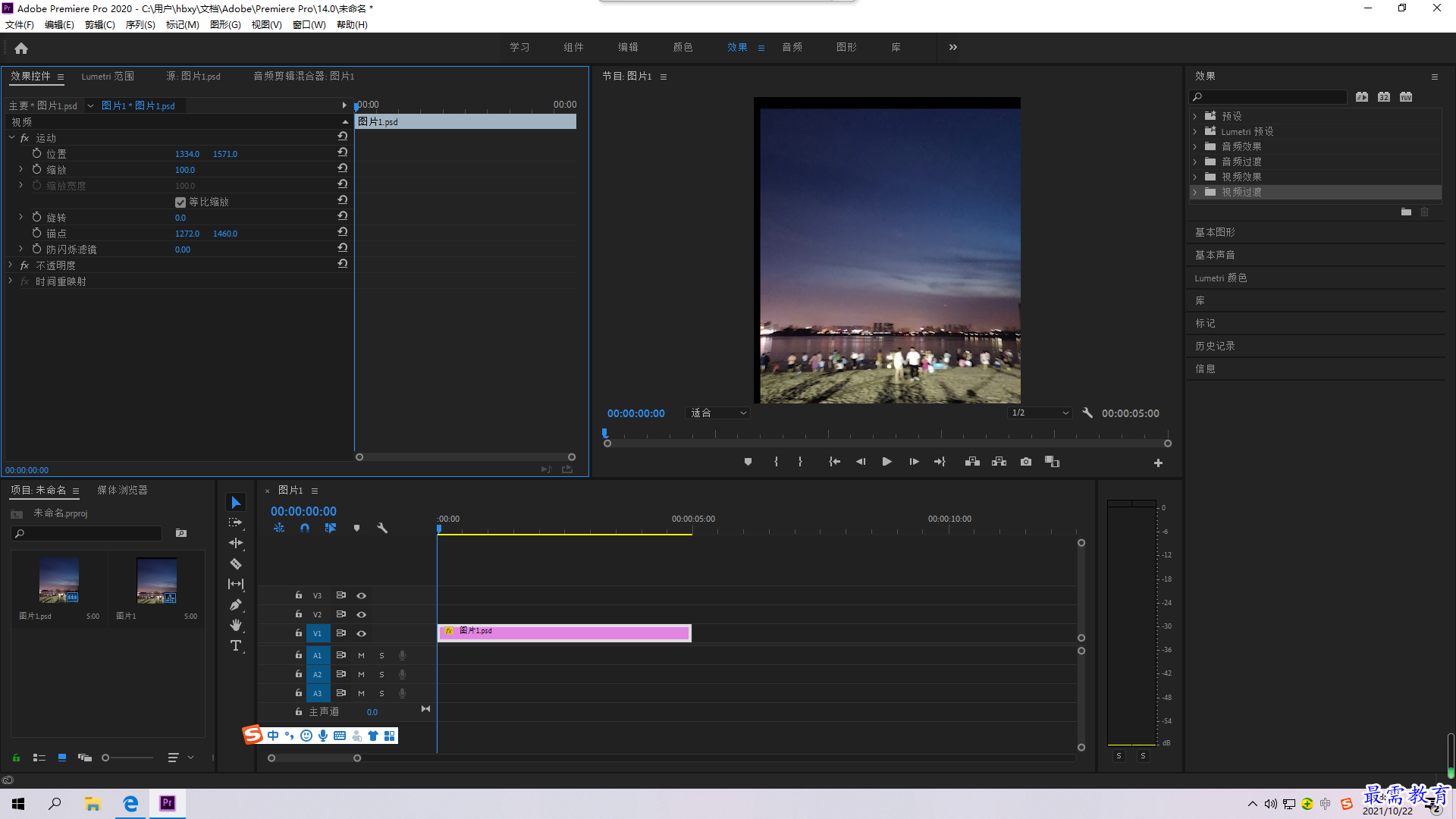Go to Out point in Program monitor
This screenshot has height=819, width=1456.
[940, 462]
